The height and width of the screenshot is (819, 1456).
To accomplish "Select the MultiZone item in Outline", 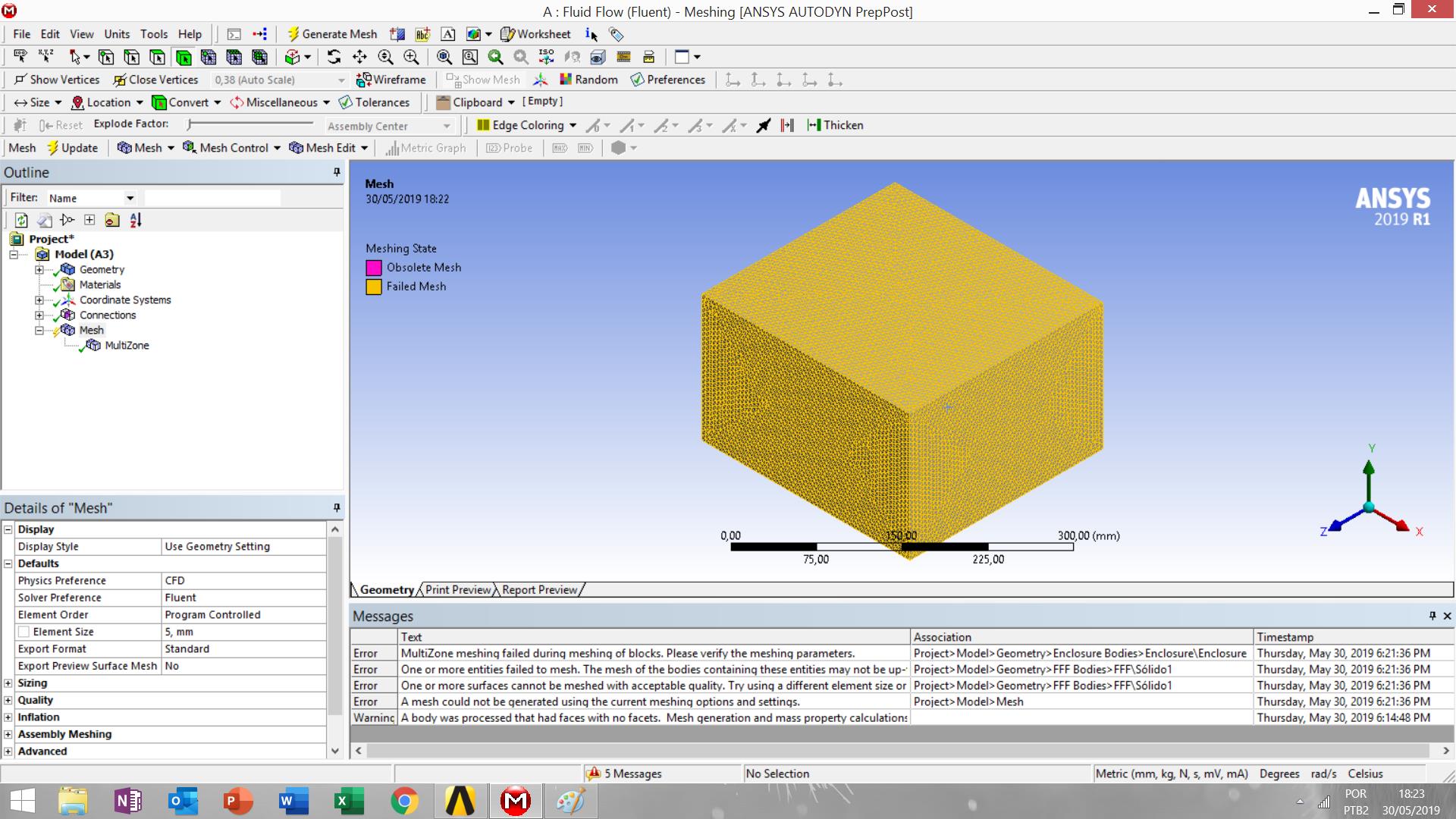I will (127, 345).
